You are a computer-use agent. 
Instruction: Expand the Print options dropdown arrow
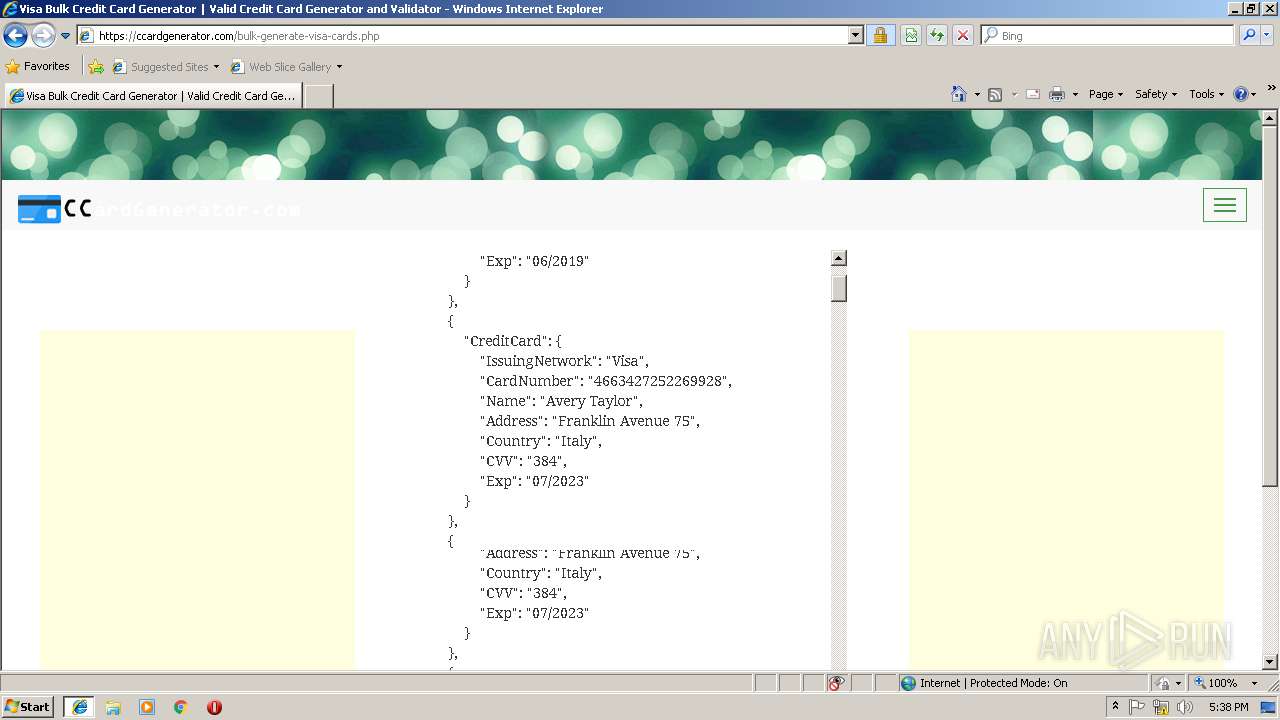(x=1075, y=94)
